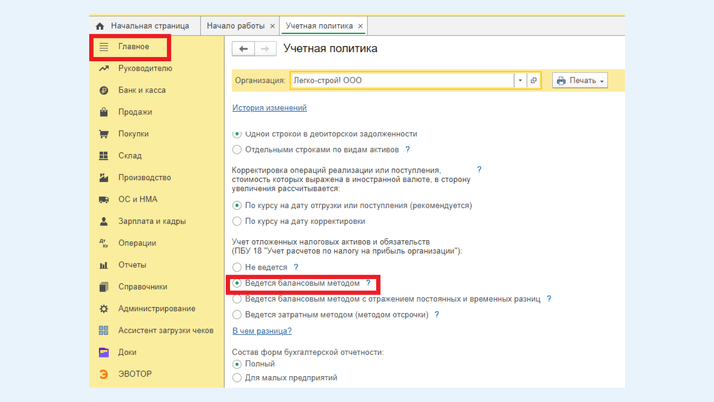
Task: Open help beside Ведется балансовым методом
Action: point(368,283)
